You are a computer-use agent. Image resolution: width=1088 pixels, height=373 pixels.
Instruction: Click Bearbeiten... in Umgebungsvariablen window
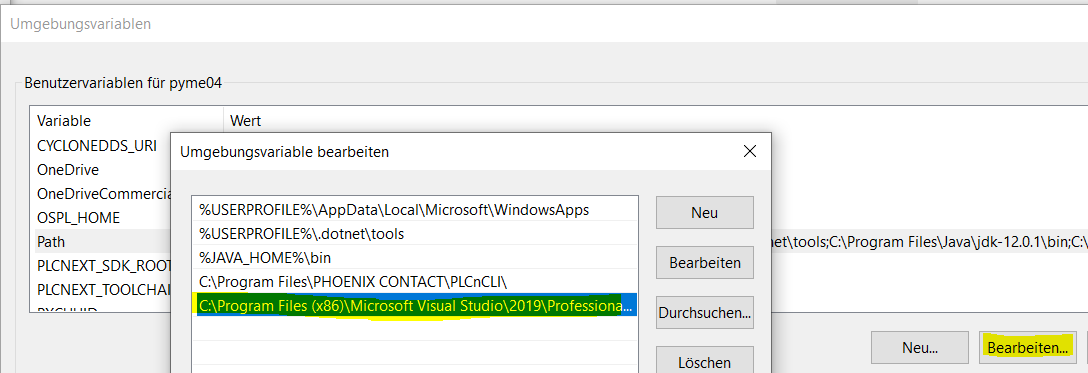[1028, 347]
